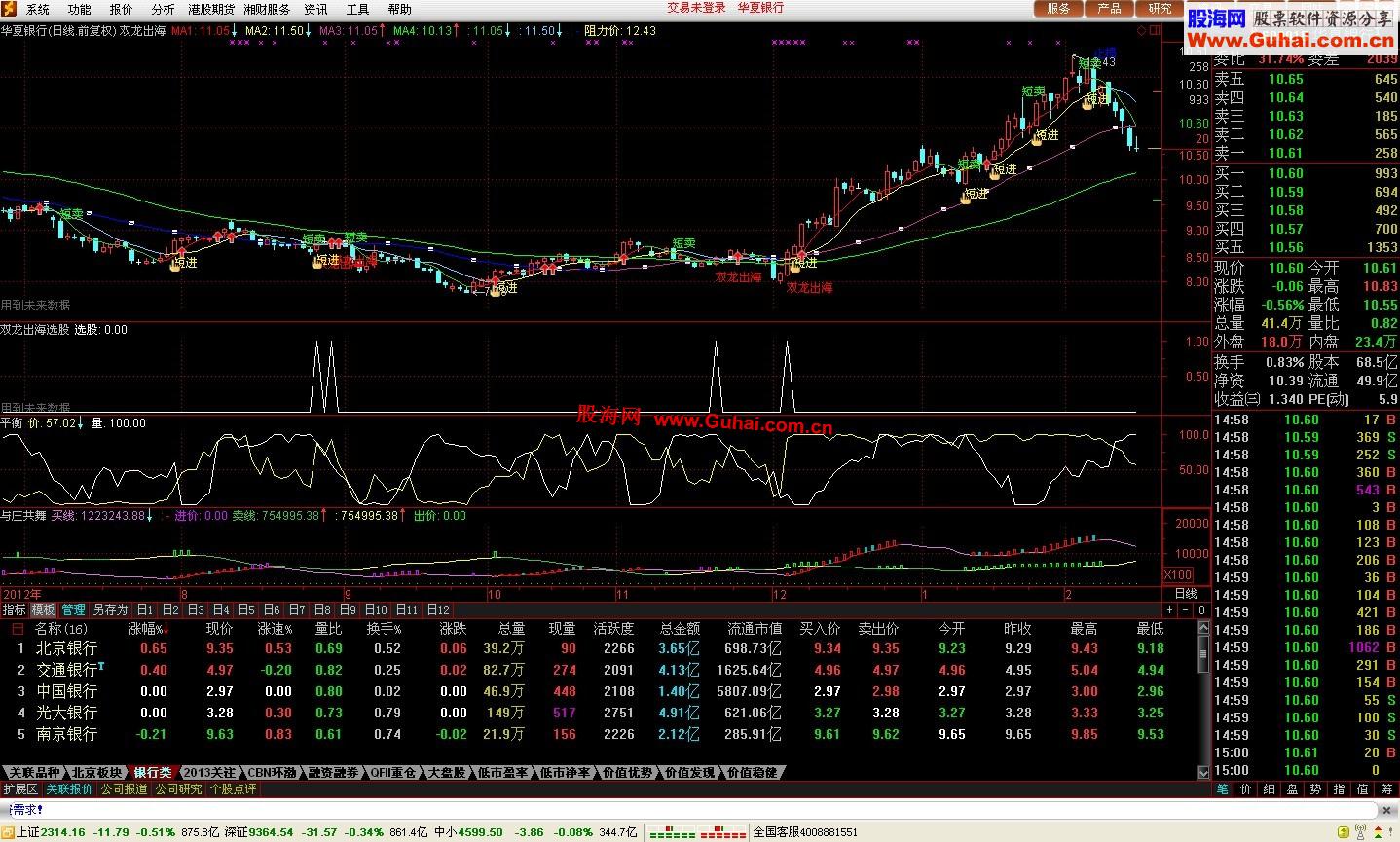Click the 总金额 column header
This screenshot has height=842, width=1400.
click(680, 629)
